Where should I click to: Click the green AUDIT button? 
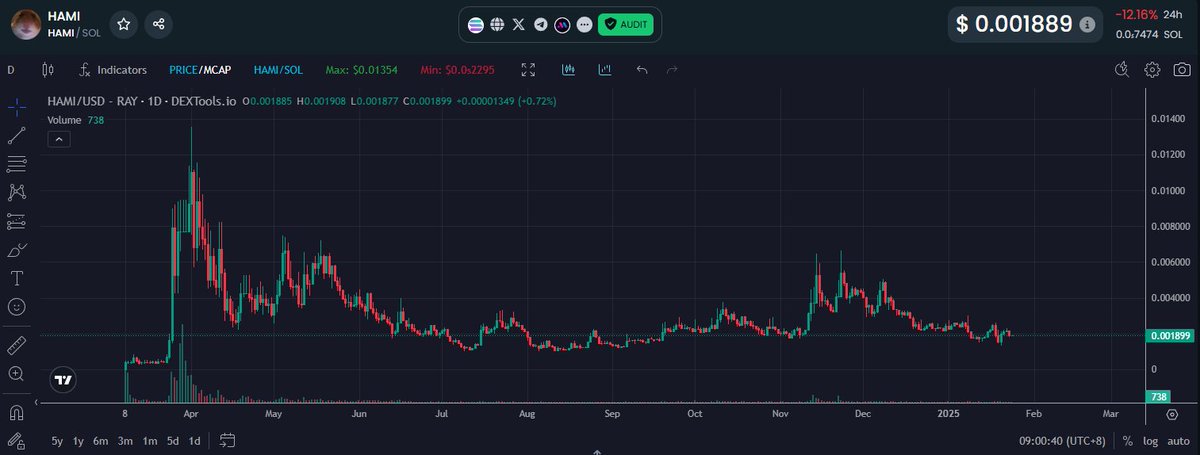click(625, 24)
